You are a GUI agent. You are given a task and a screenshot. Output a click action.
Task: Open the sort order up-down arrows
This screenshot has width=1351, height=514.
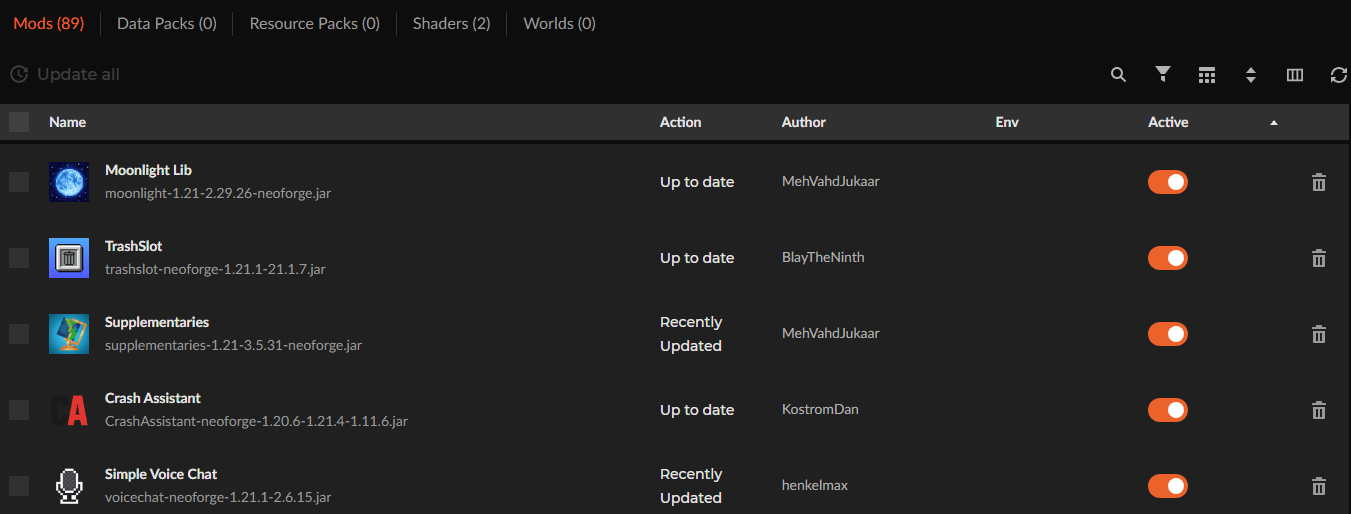point(1251,75)
